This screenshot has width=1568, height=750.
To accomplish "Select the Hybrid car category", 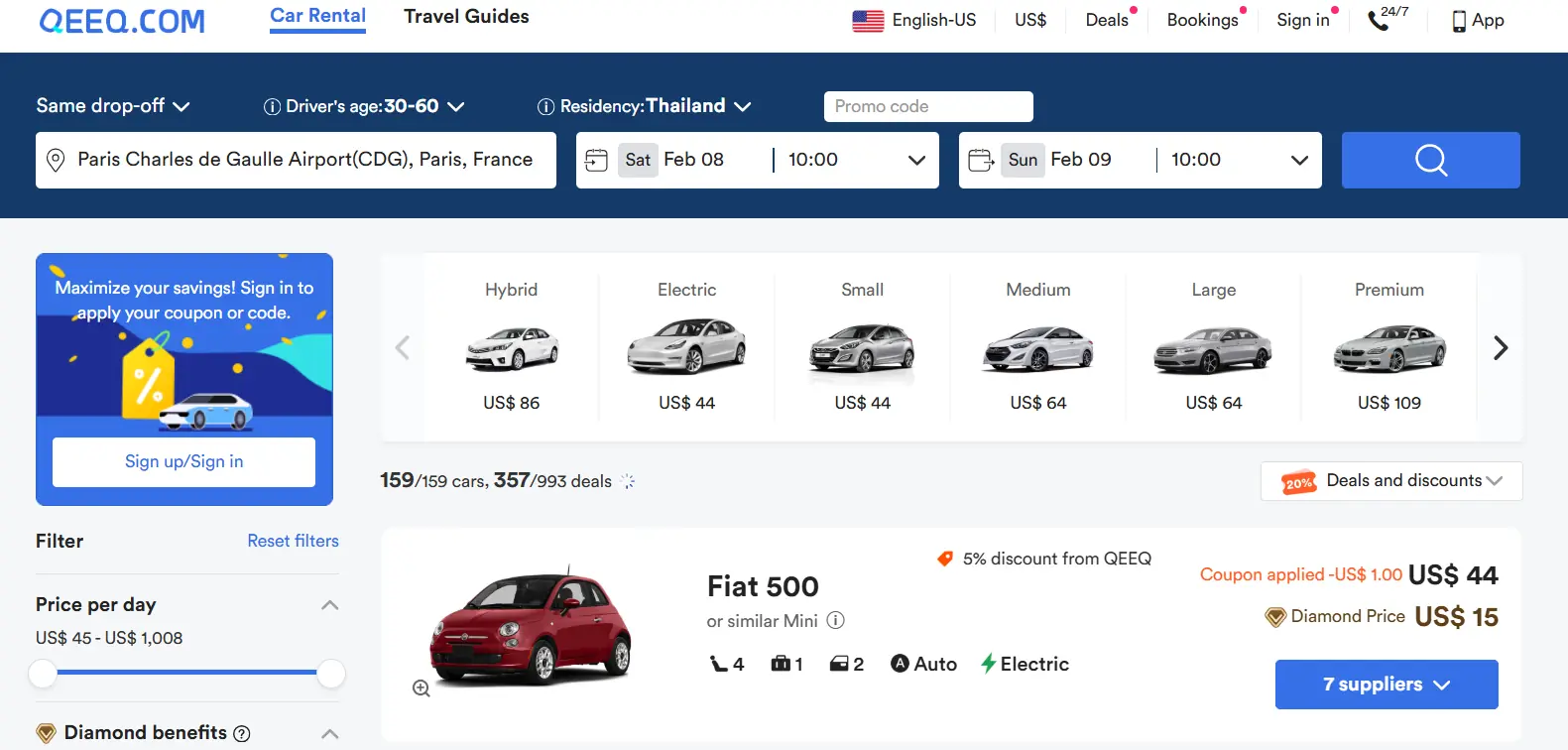I will pos(512,346).
